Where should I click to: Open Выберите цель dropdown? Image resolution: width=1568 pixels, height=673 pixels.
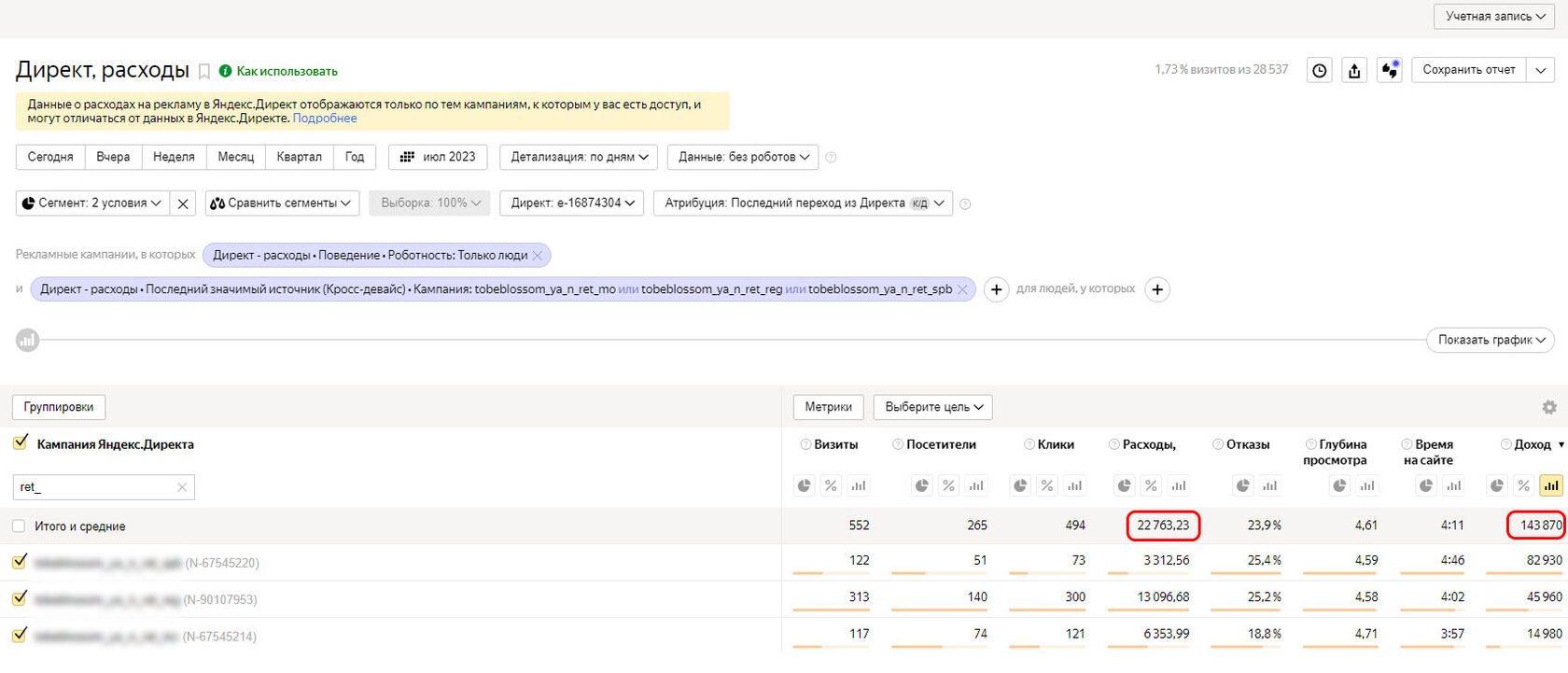tap(933, 408)
